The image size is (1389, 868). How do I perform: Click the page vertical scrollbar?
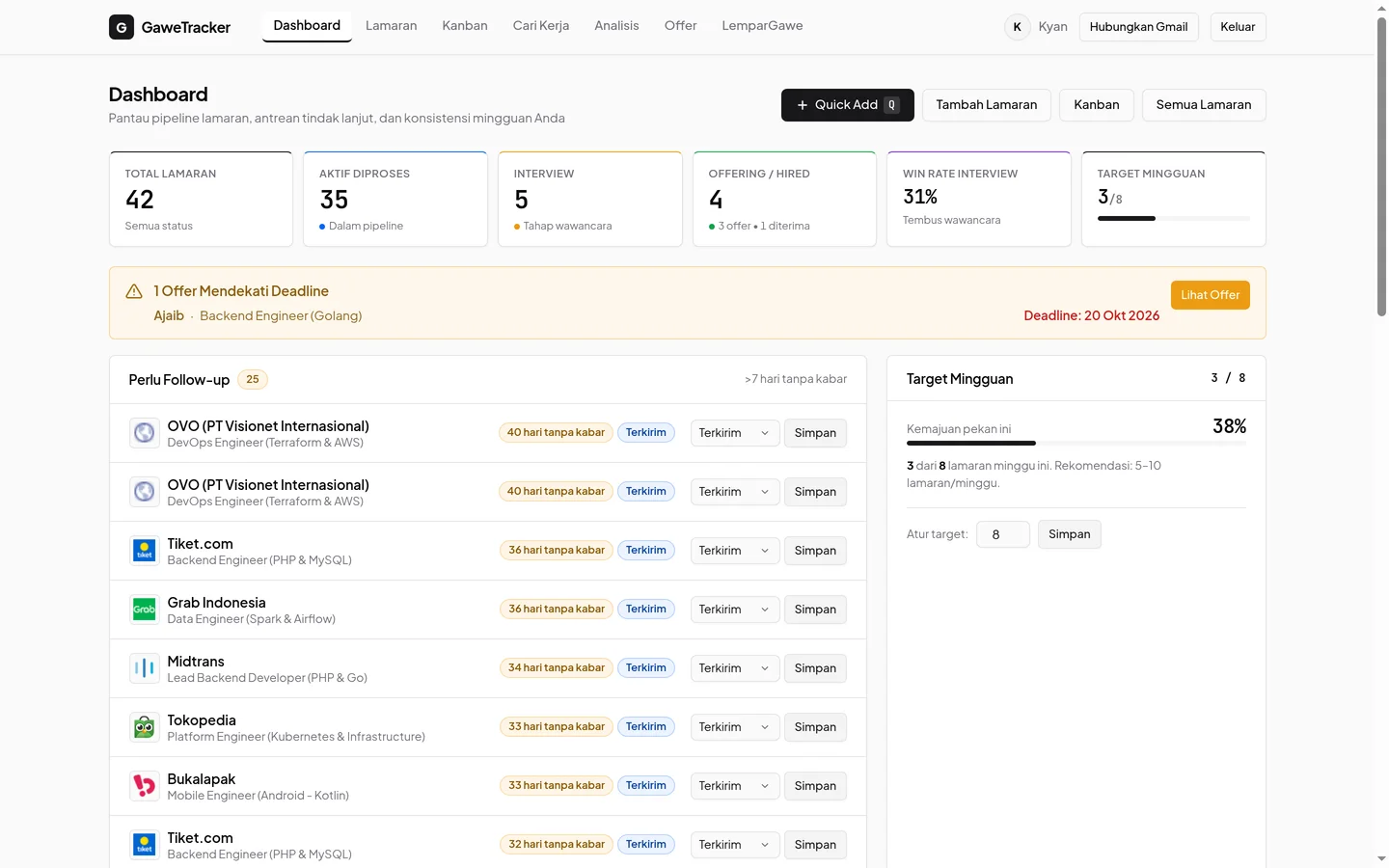(x=1381, y=167)
